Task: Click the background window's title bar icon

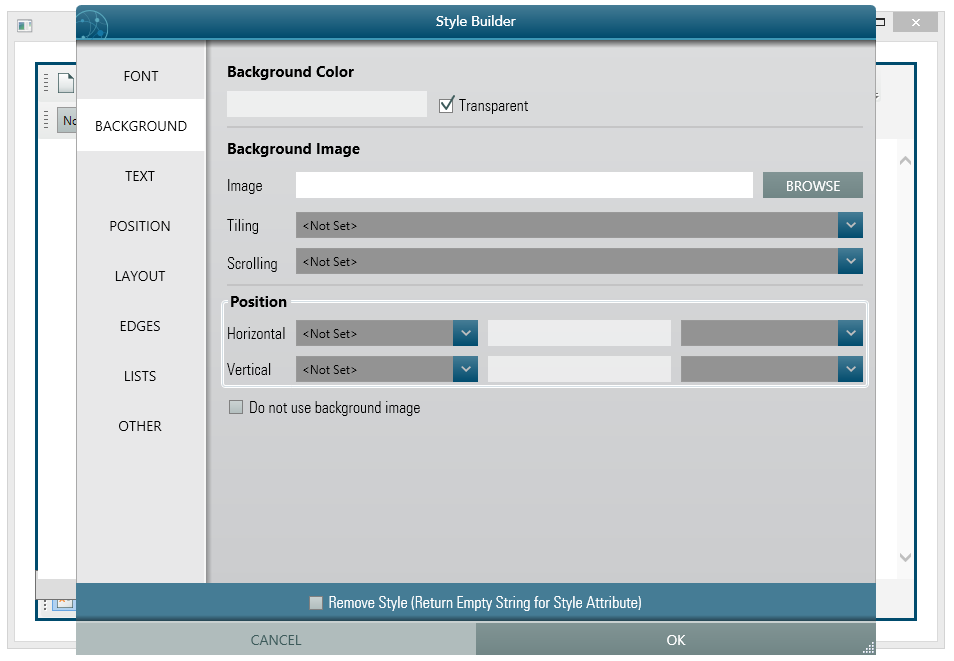Action: click(26, 25)
